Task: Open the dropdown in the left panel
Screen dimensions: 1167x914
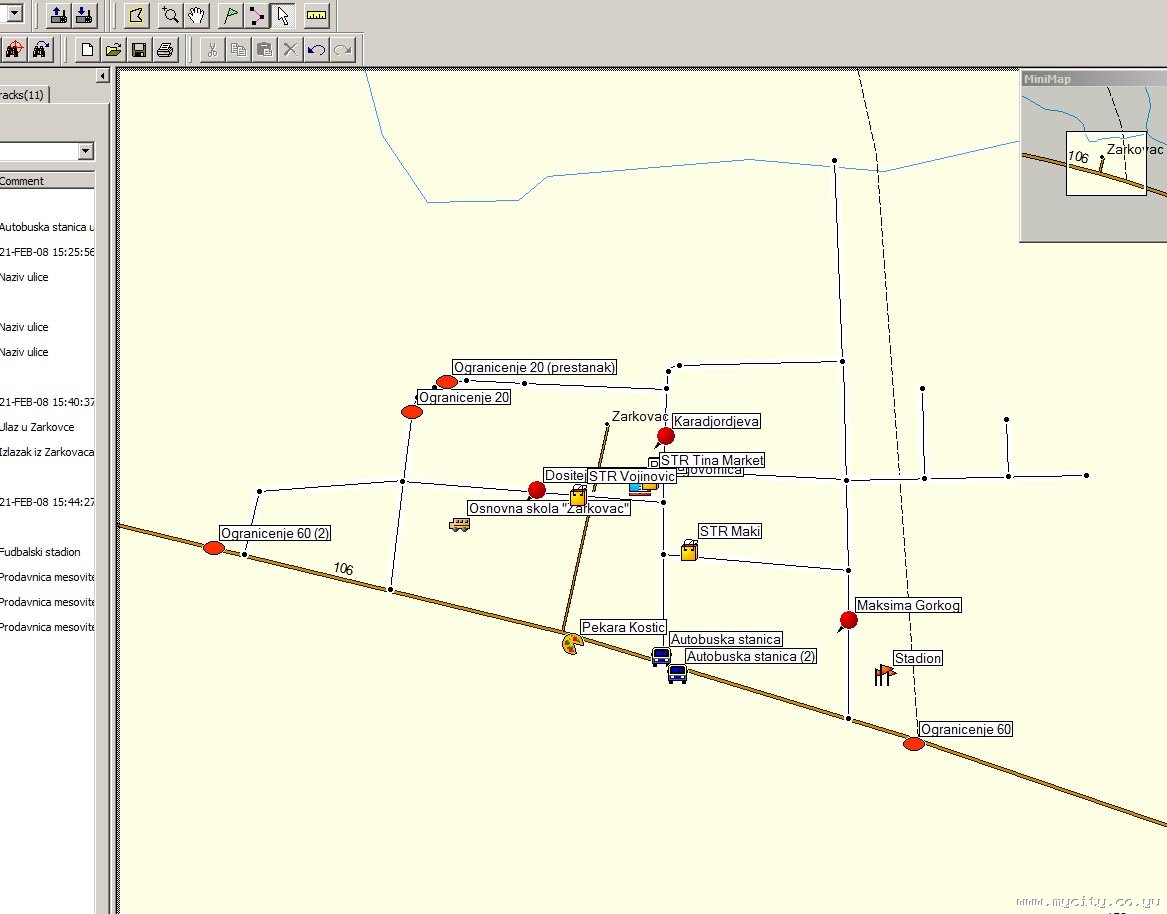Action: click(86, 151)
